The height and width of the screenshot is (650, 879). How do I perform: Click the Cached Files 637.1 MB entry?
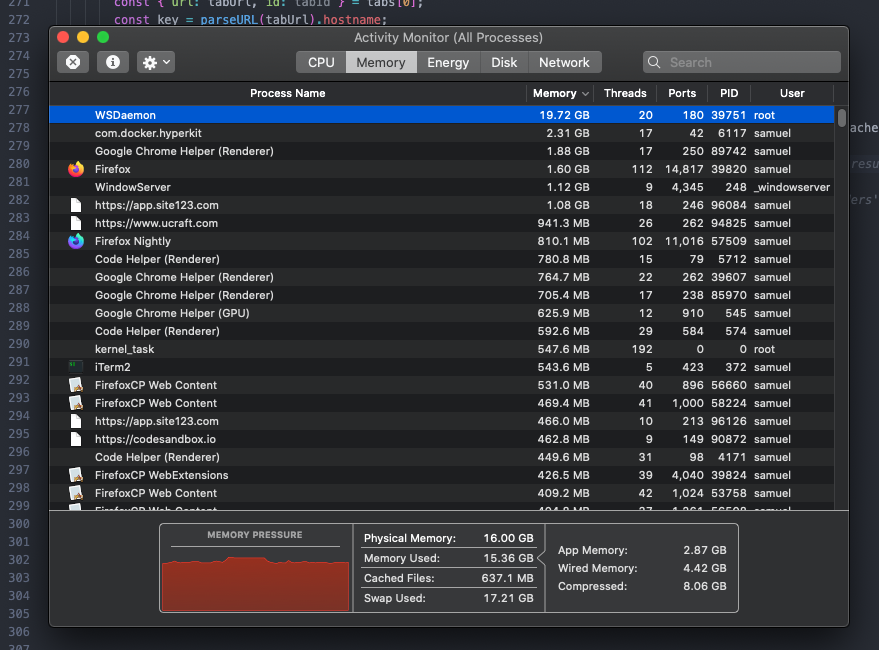click(448, 578)
